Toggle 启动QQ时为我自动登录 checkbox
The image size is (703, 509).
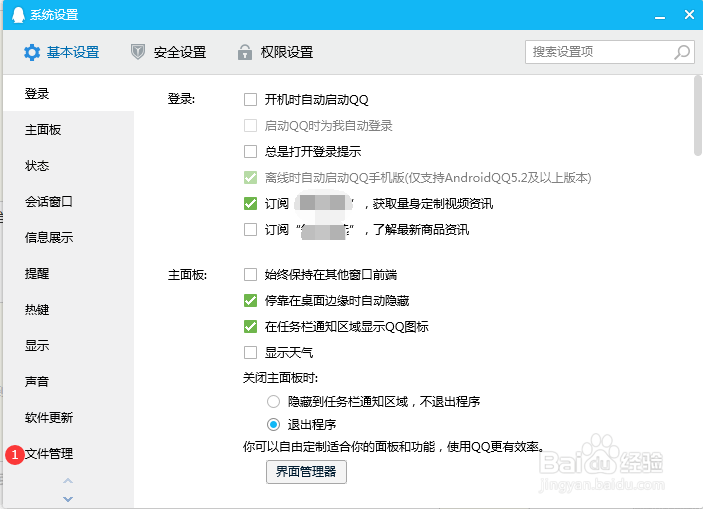pyautogui.click(x=250, y=126)
